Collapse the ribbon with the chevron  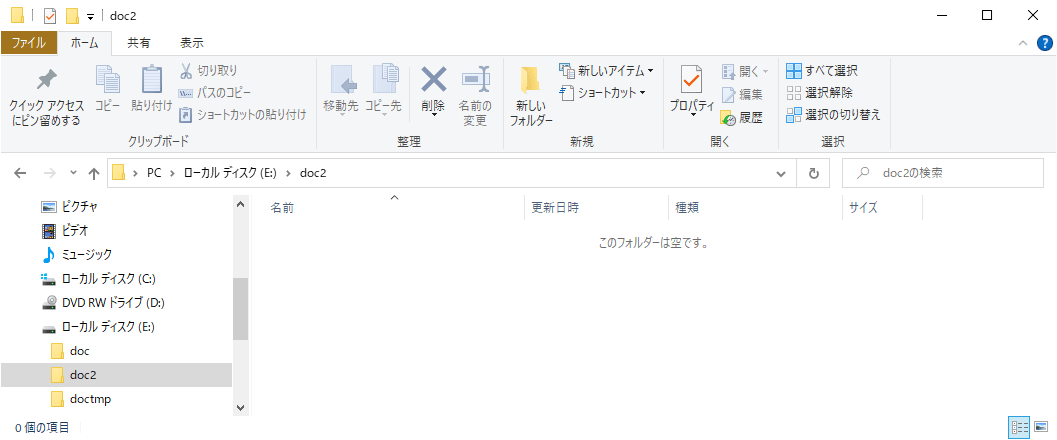[x=1023, y=43]
